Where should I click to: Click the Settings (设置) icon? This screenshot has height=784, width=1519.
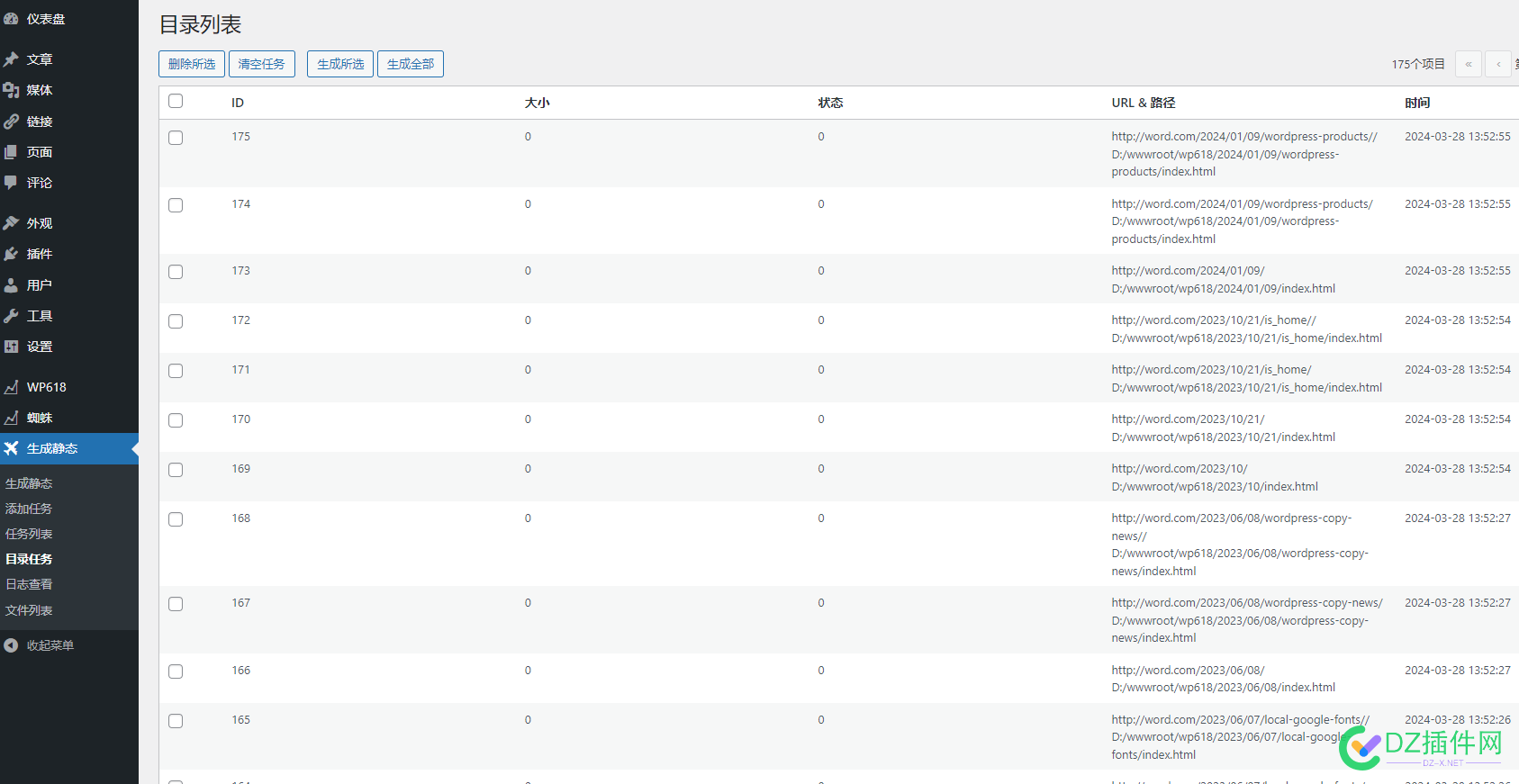(x=11, y=347)
